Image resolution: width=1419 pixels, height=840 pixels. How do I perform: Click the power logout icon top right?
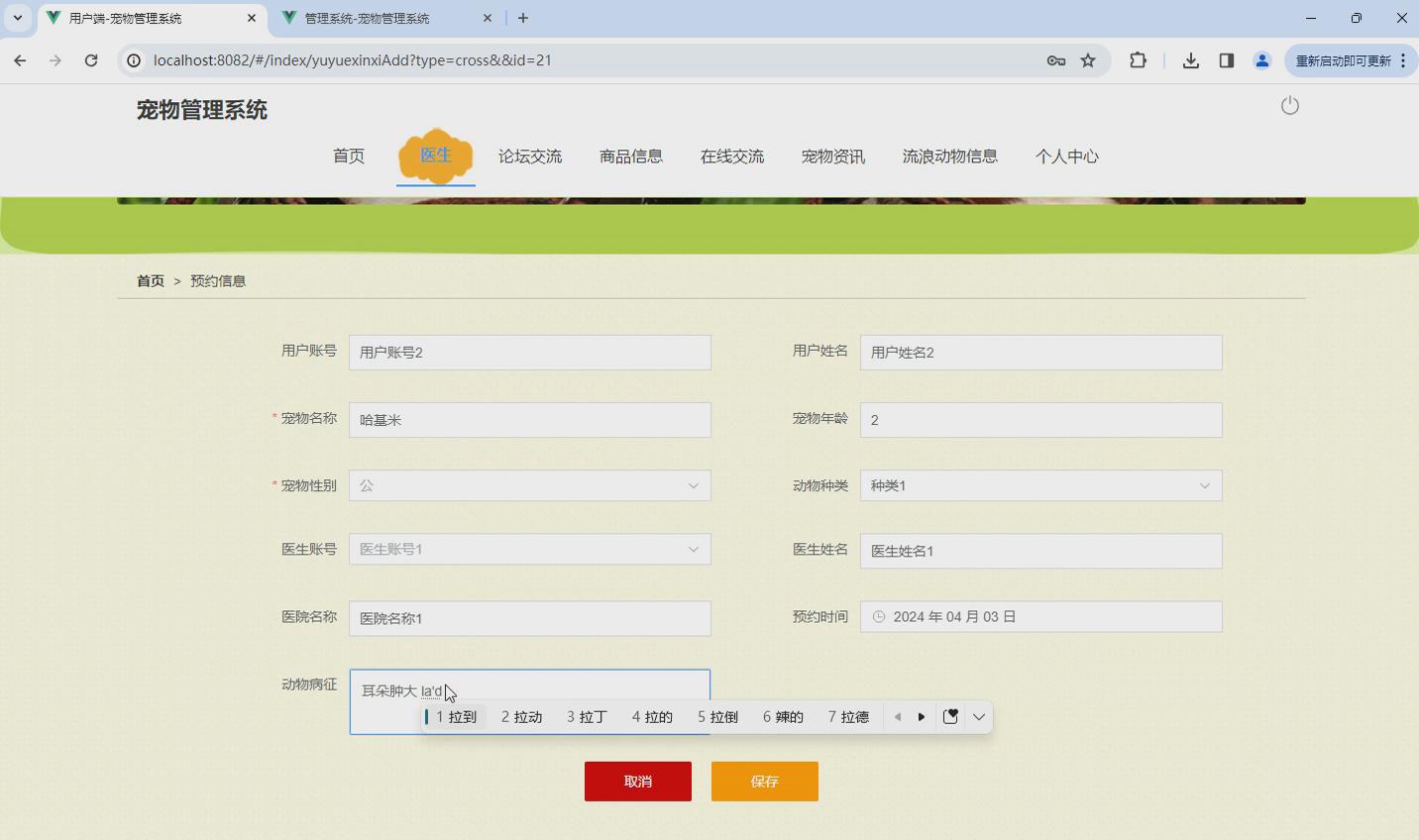pos(1289,105)
